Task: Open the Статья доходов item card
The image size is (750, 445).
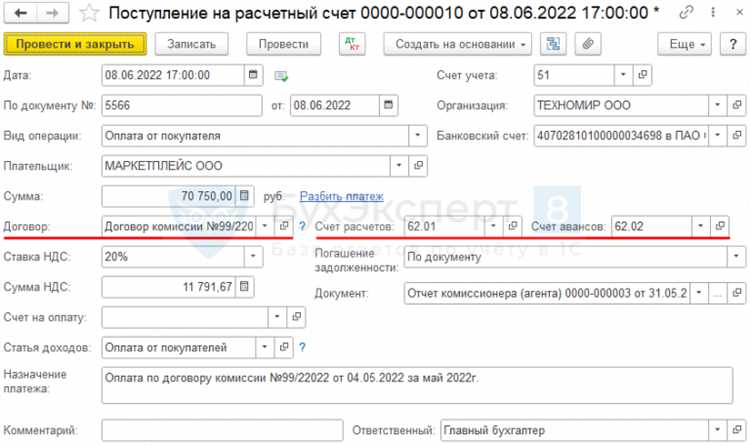Action: point(284,347)
